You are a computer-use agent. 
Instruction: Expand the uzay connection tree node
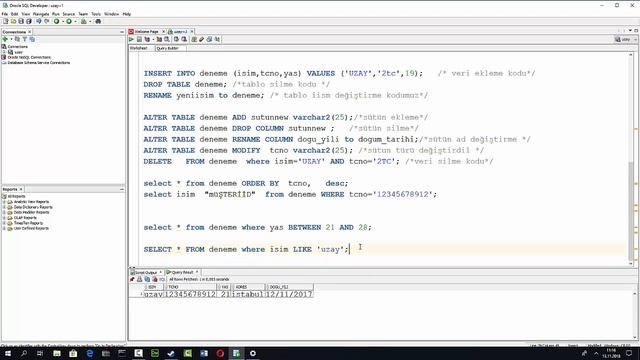[4, 52]
